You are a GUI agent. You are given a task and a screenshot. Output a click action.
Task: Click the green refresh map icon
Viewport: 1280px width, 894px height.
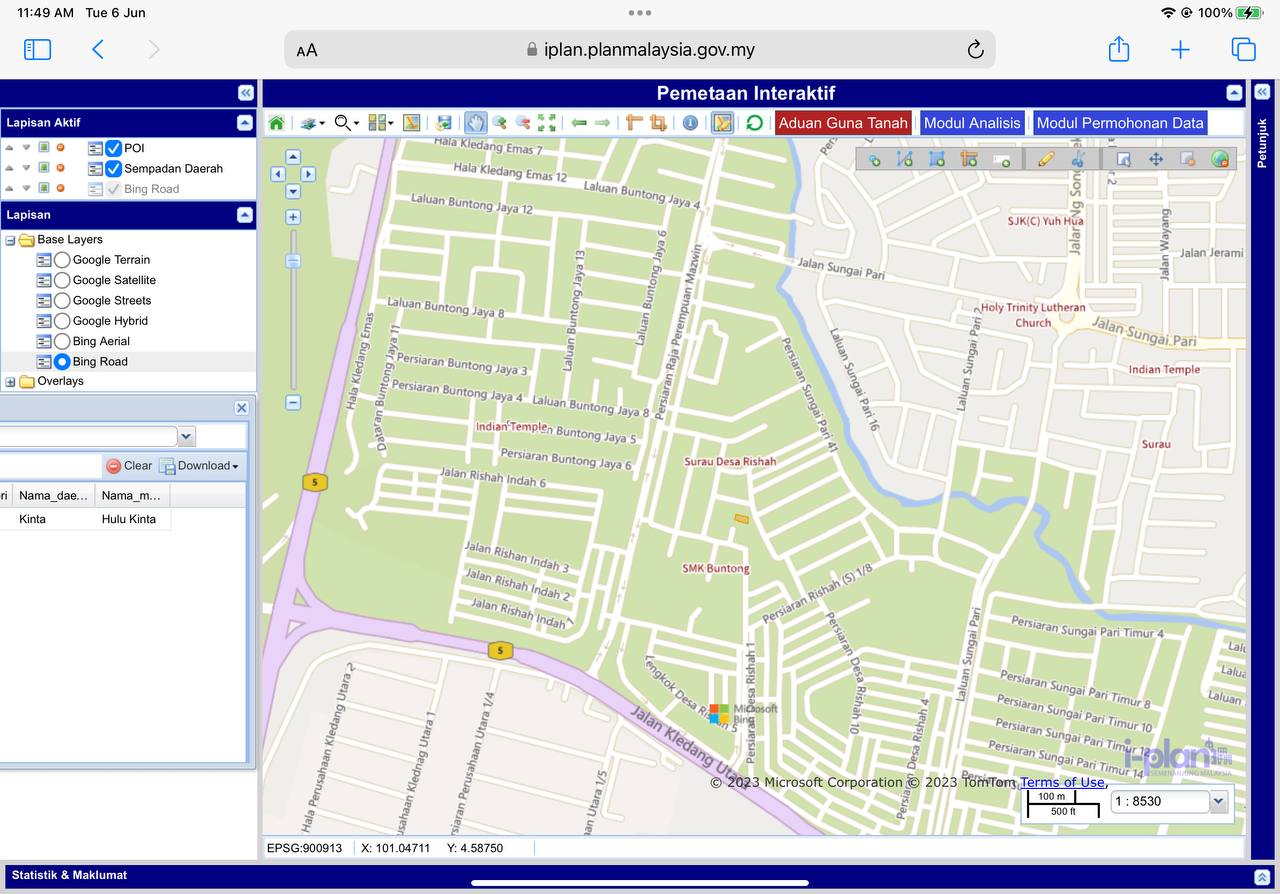[754, 123]
